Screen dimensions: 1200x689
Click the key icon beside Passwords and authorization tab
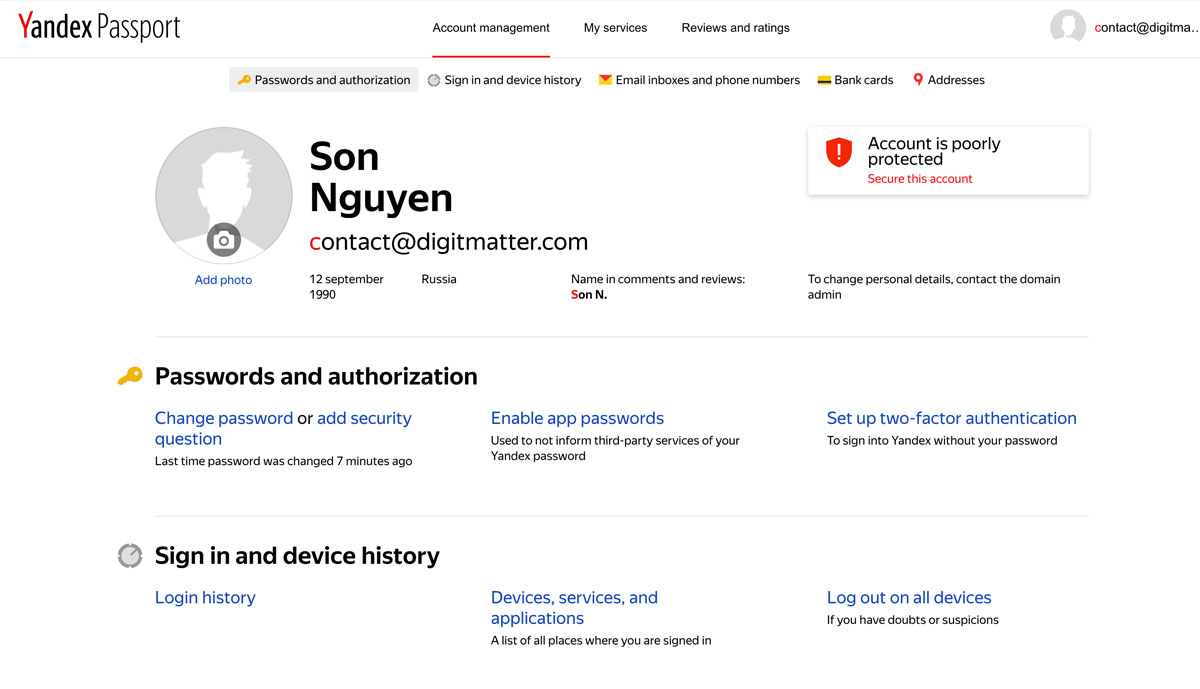coord(244,80)
